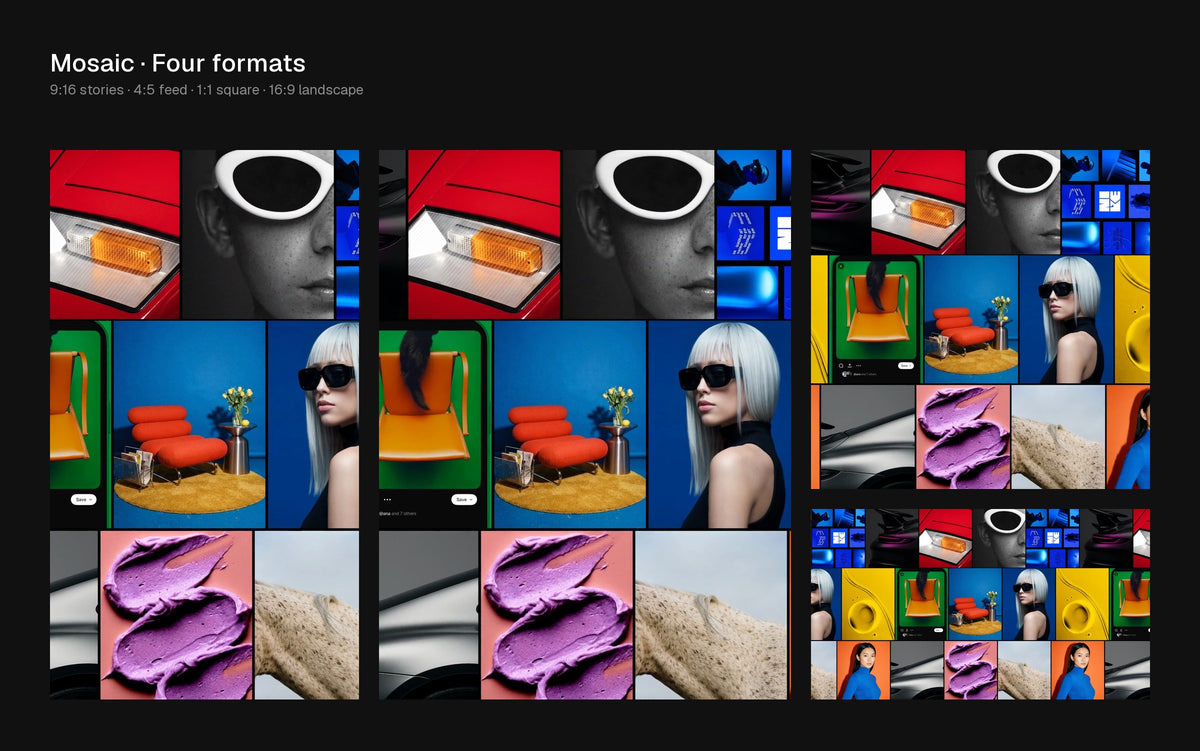The height and width of the screenshot is (751, 1200).
Task: Select woman in blue sweater in square mosaic
Action: click(x=1128, y=437)
